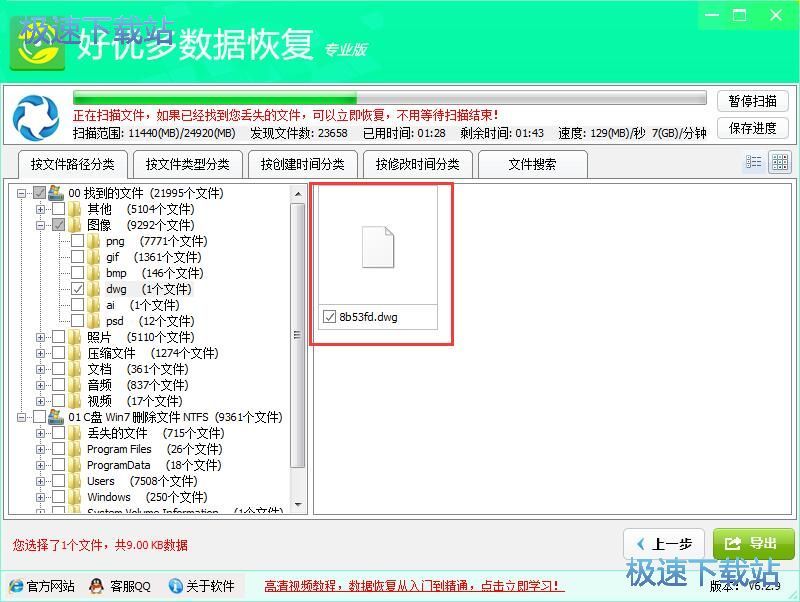Expand the 压缩文件 tree node
800x602 pixels.
click(x=40, y=353)
